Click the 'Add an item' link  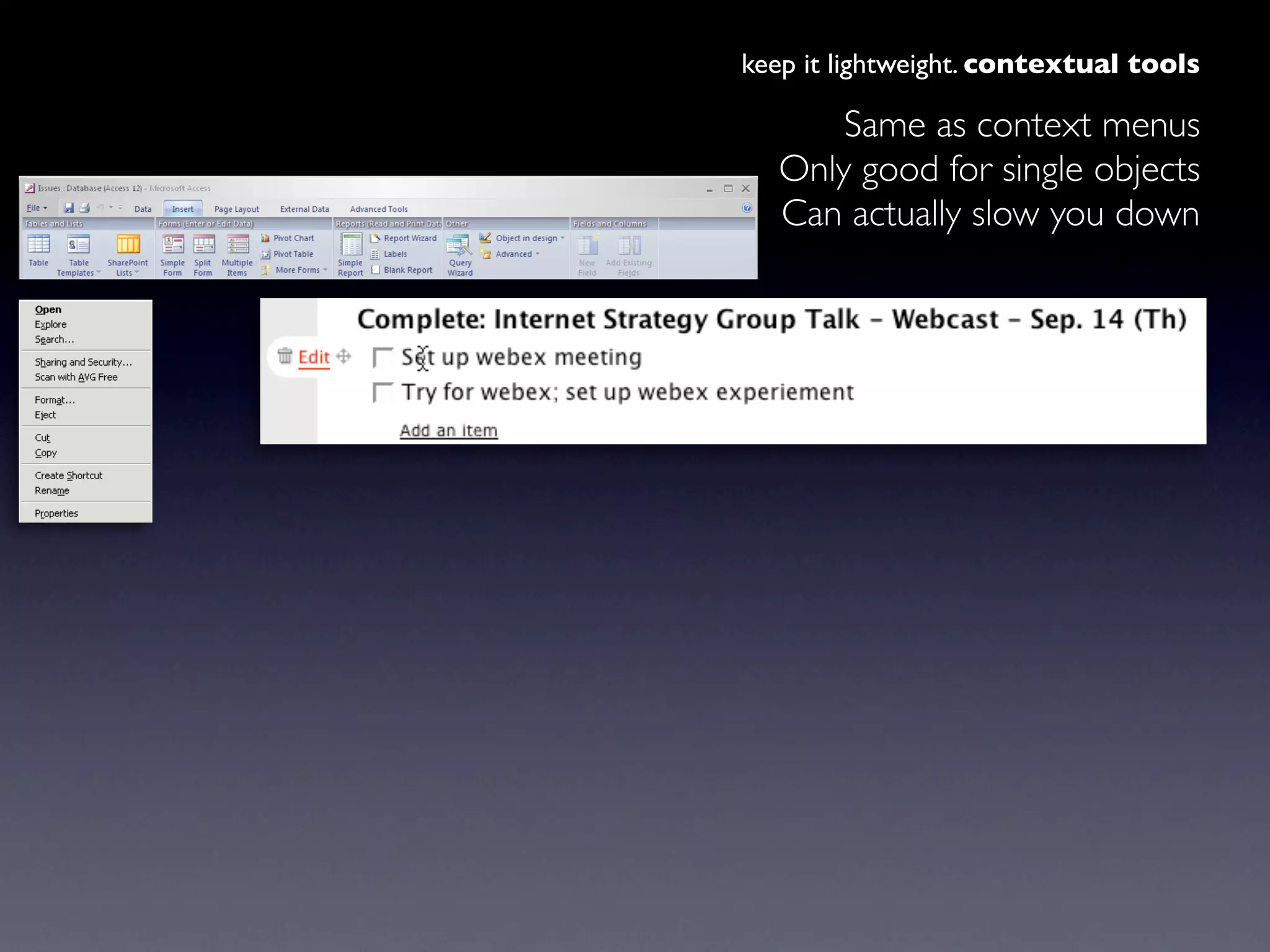point(448,430)
